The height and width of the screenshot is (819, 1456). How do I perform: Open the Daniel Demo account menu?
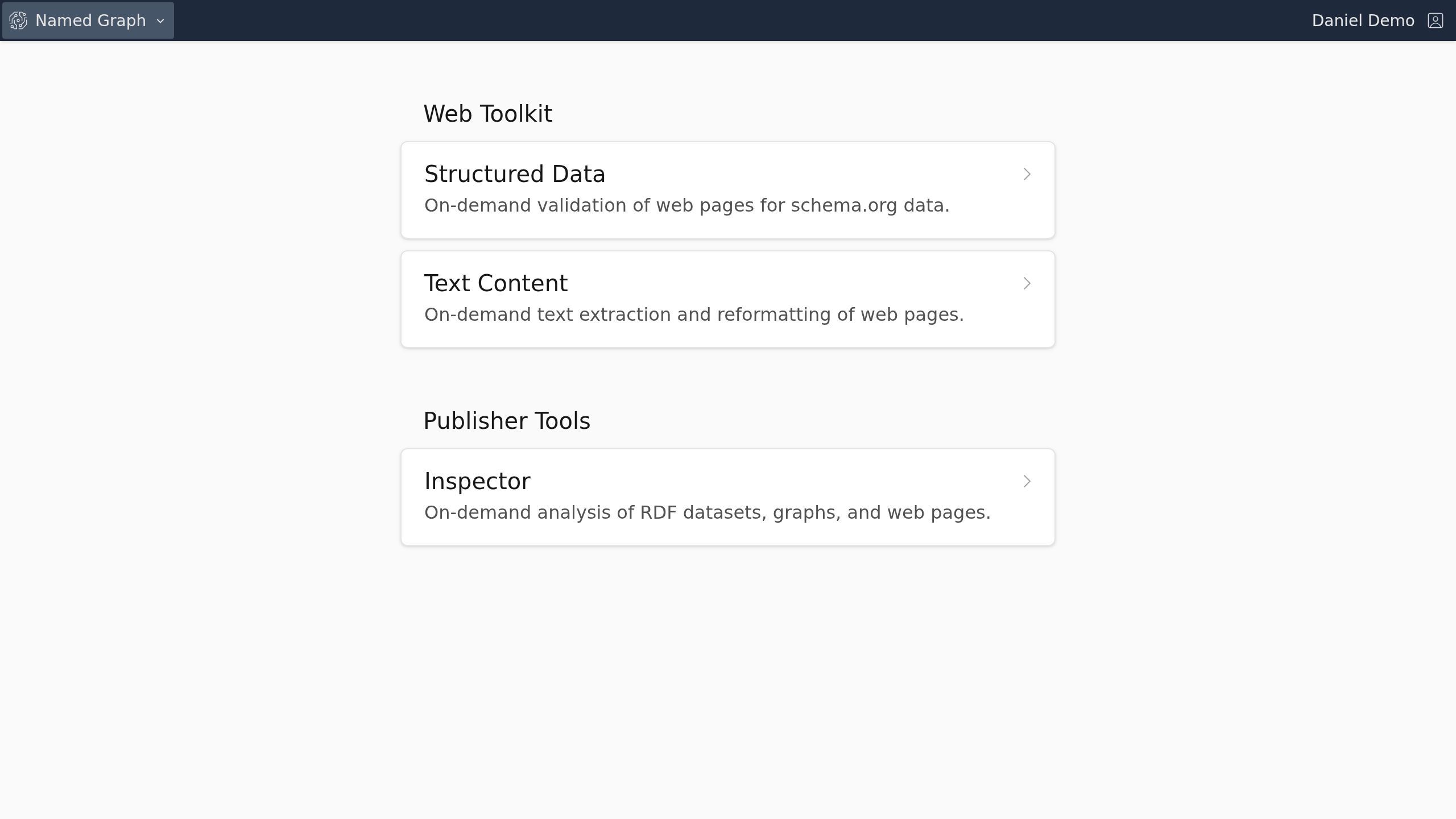point(1376,20)
